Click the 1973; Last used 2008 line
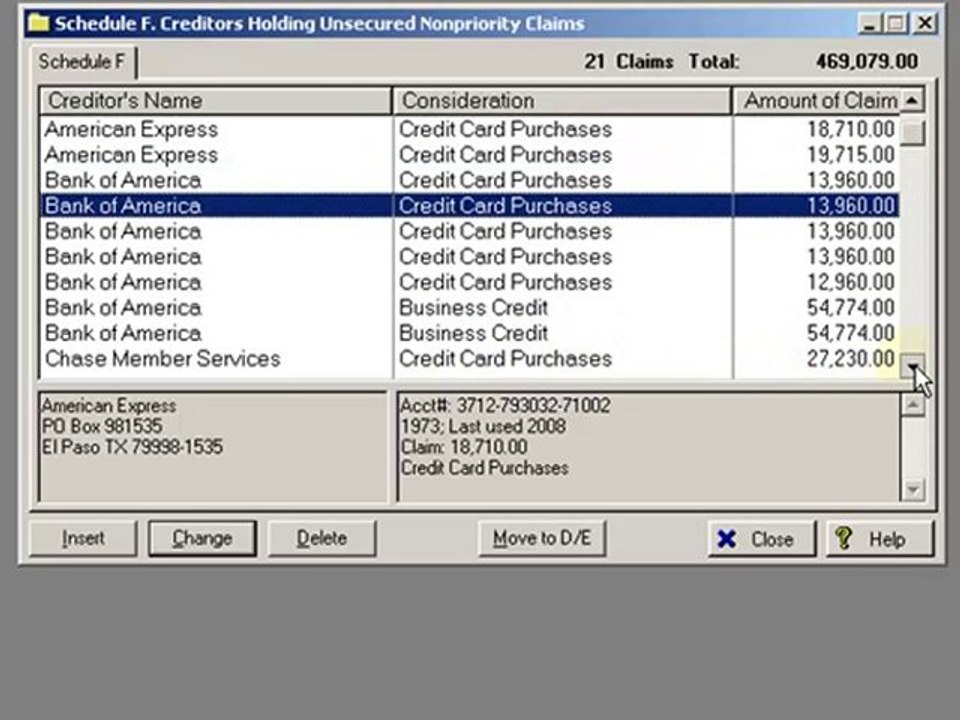 [483, 426]
